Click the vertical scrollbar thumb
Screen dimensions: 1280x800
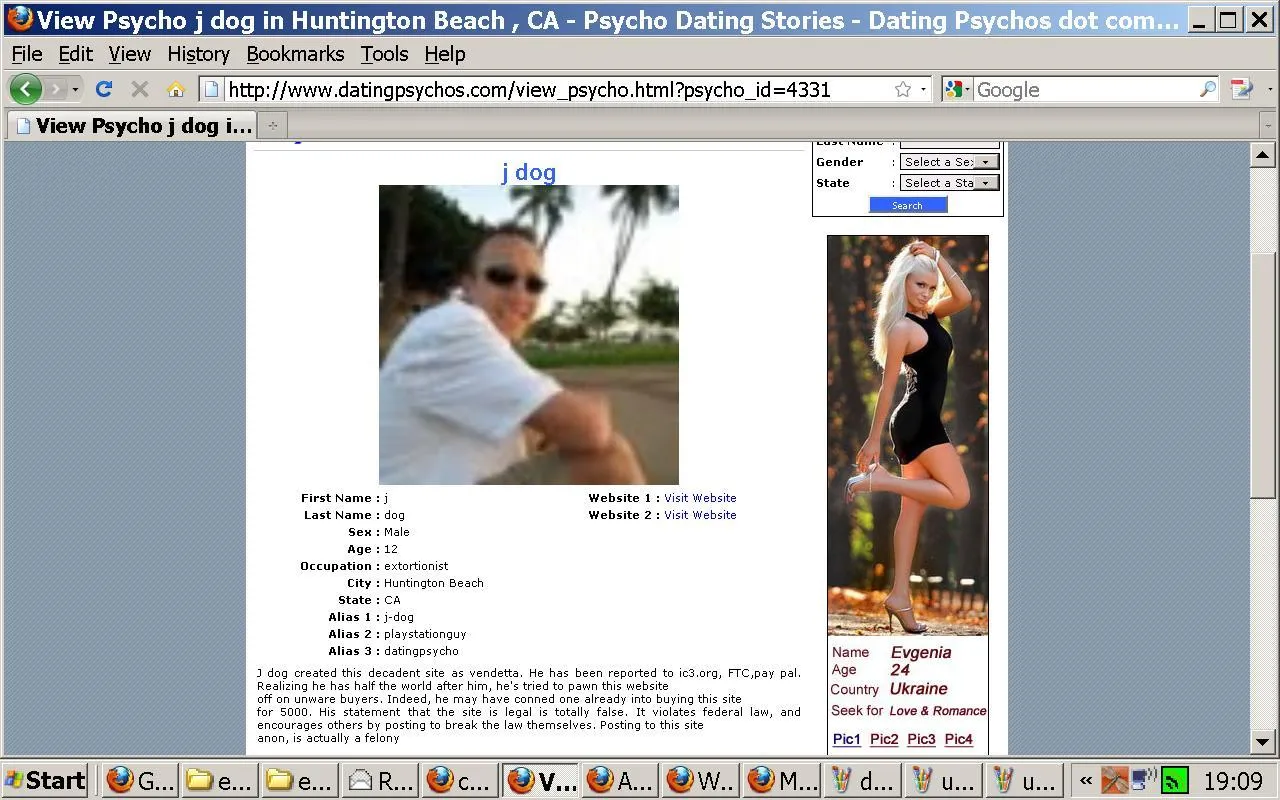click(x=1262, y=374)
